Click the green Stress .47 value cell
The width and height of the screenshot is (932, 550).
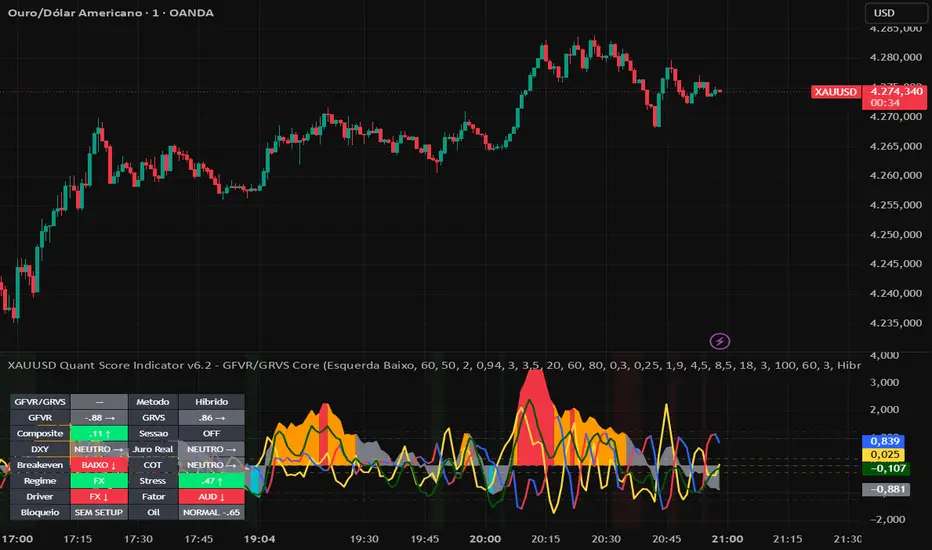211,481
